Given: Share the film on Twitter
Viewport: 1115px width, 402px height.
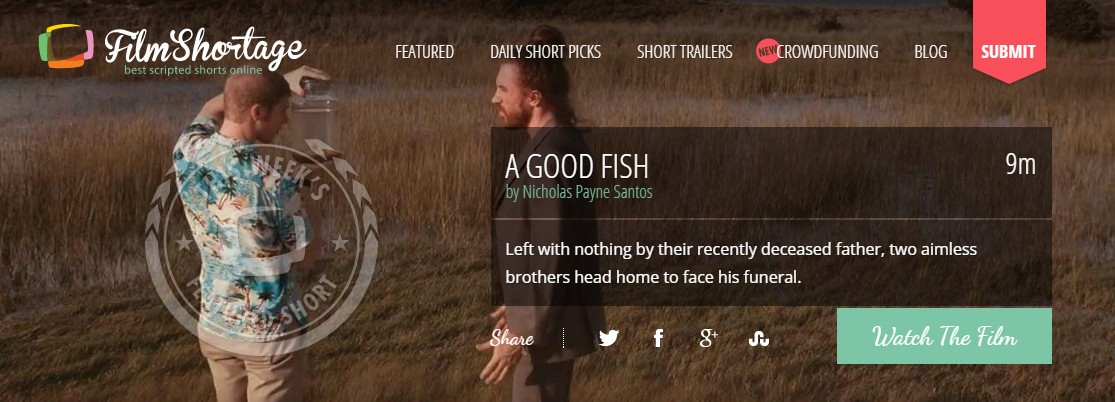Looking at the screenshot, I should (609, 338).
